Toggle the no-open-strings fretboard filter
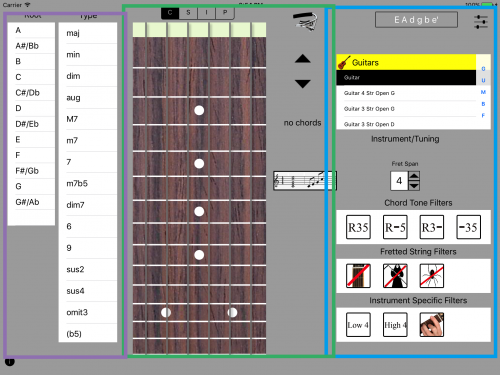Image resolution: width=500 pixels, height=375 pixels. pos(358,276)
